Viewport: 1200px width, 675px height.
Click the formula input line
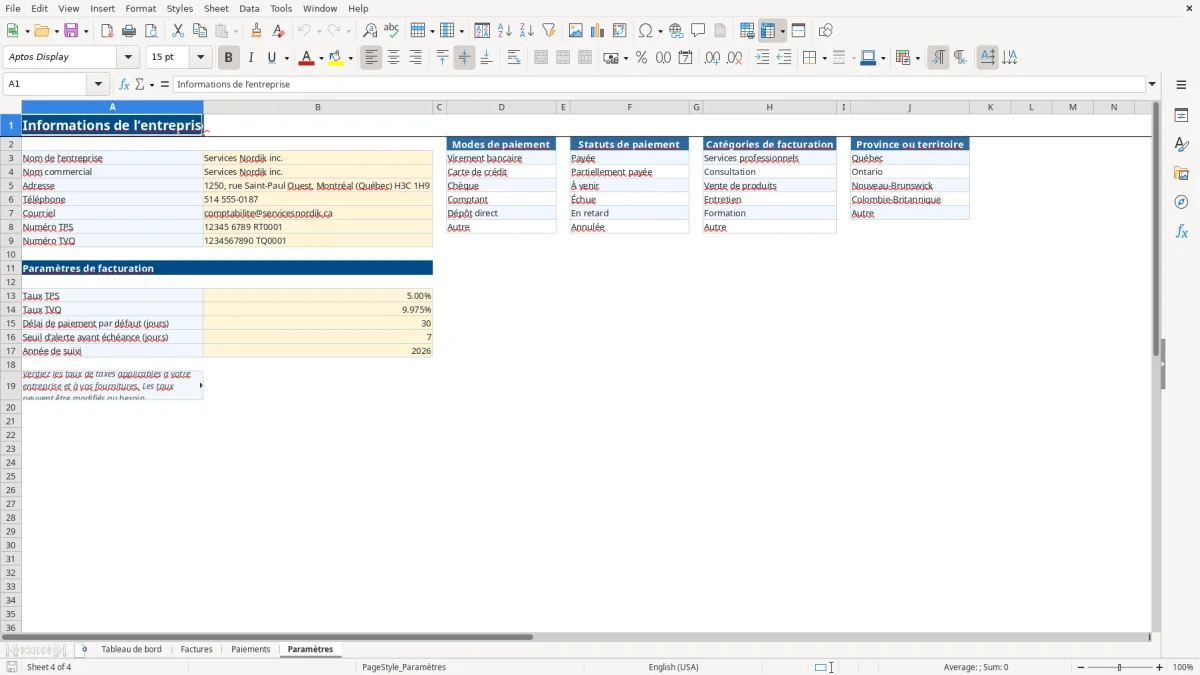coord(659,84)
